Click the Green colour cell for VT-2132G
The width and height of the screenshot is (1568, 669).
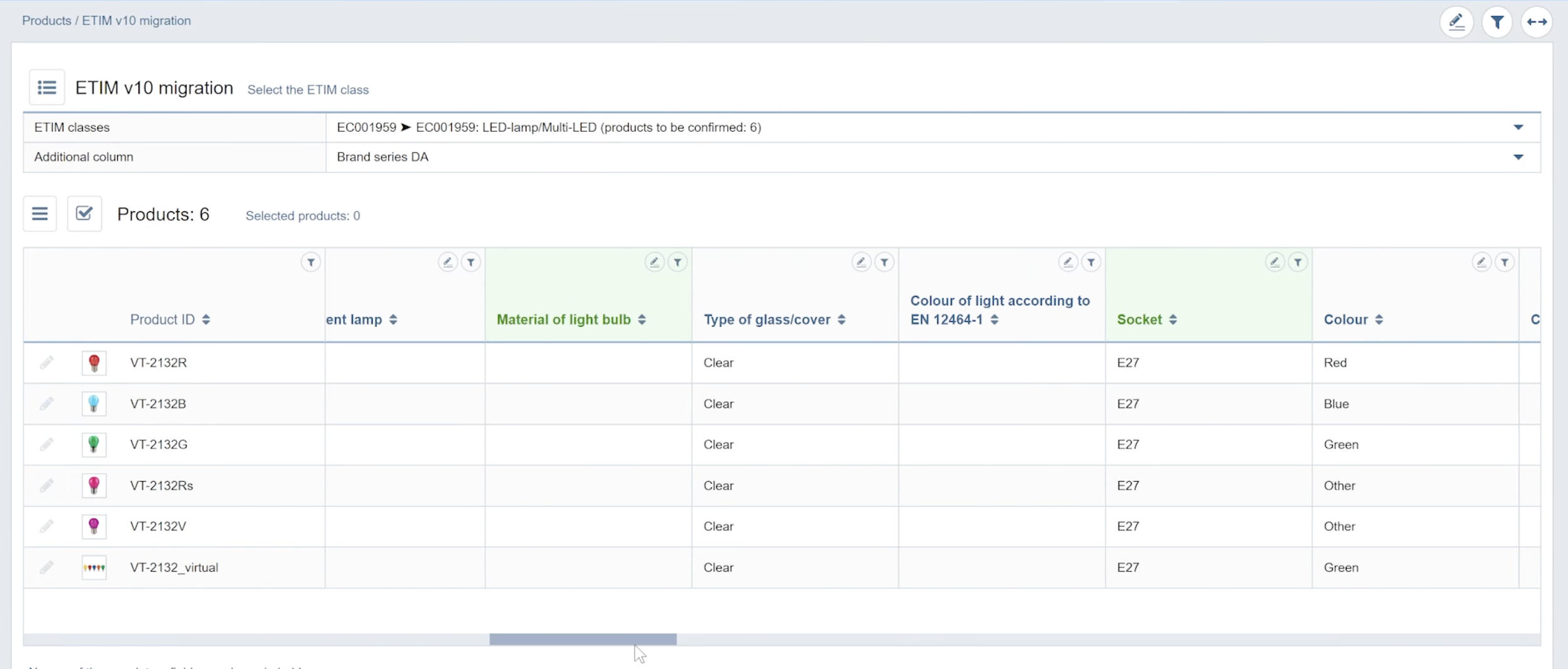pyautogui.click(x=1415, y=444)
